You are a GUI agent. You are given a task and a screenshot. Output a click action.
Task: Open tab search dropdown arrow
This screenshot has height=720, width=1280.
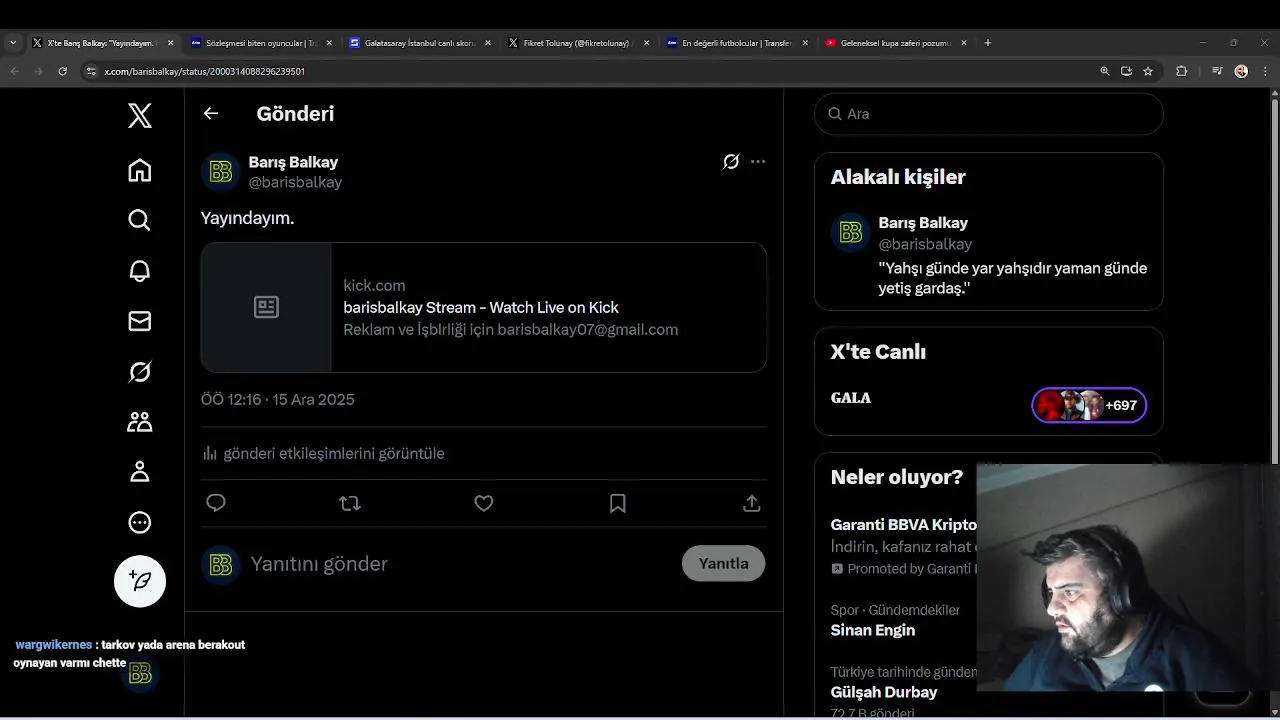[x=13, y=43]
